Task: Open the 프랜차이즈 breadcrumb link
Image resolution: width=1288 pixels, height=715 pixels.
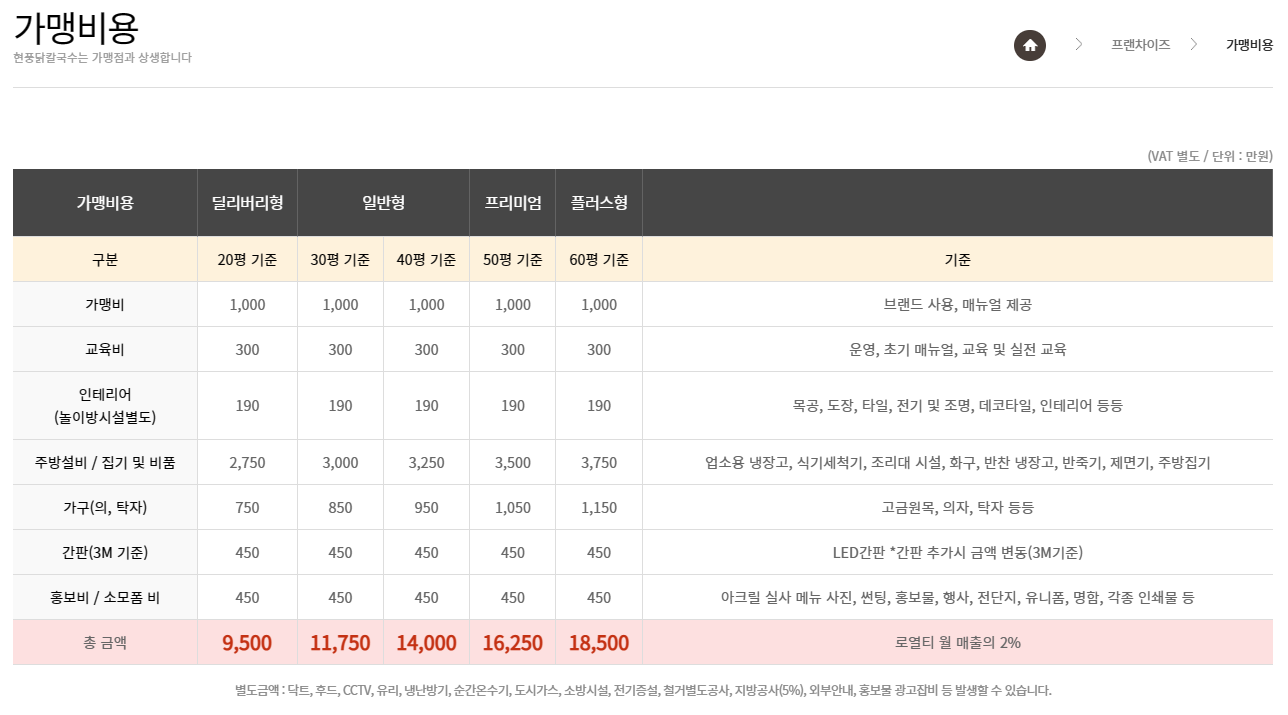Action: point(1140,45)
